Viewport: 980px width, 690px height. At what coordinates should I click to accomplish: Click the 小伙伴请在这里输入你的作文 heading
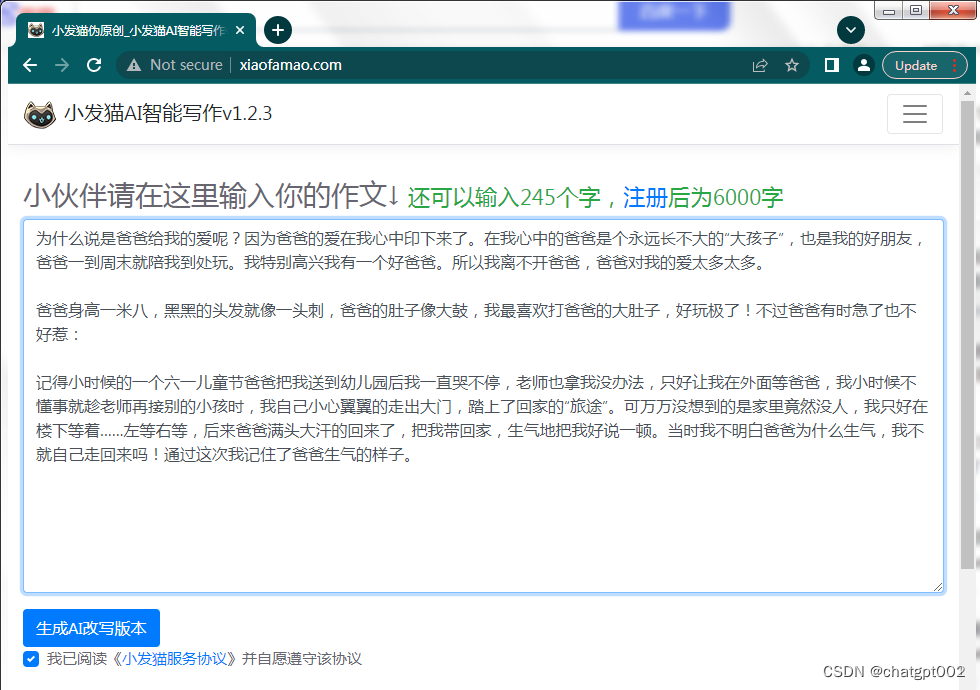[211, 195]
